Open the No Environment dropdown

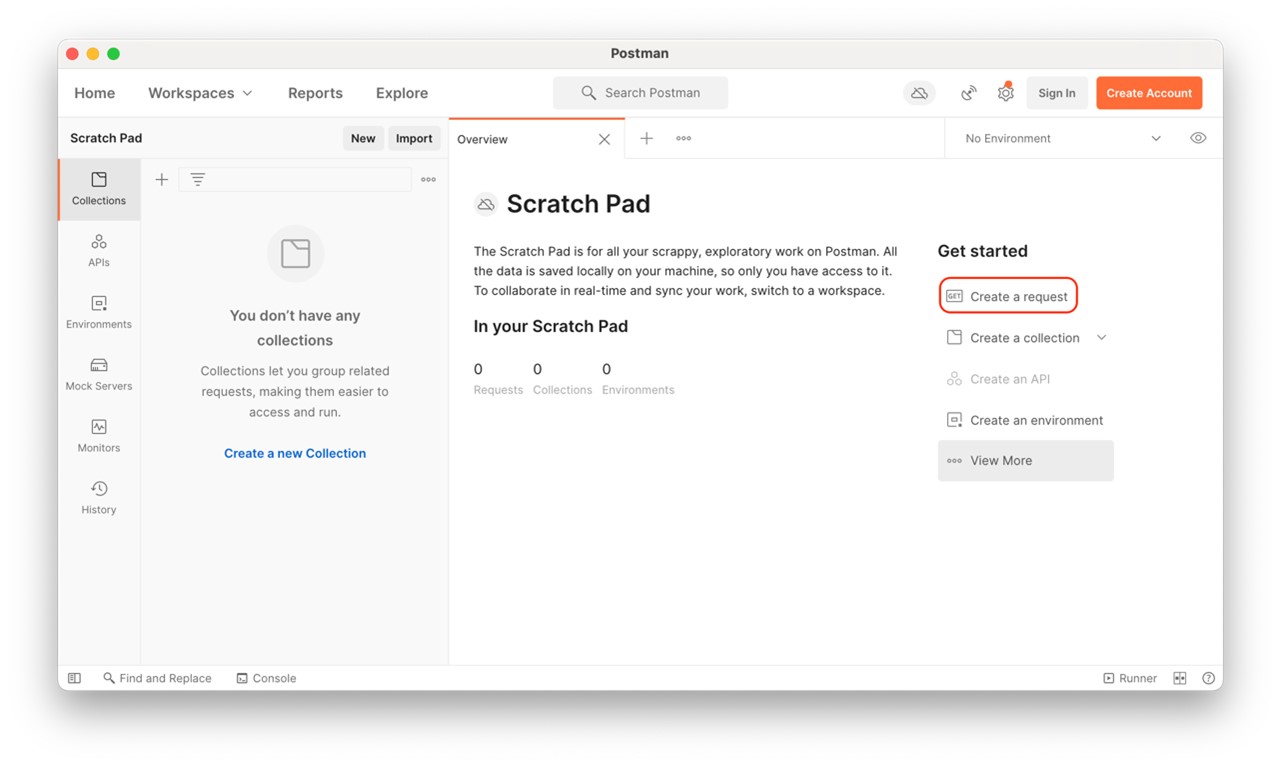(1062, 138)
